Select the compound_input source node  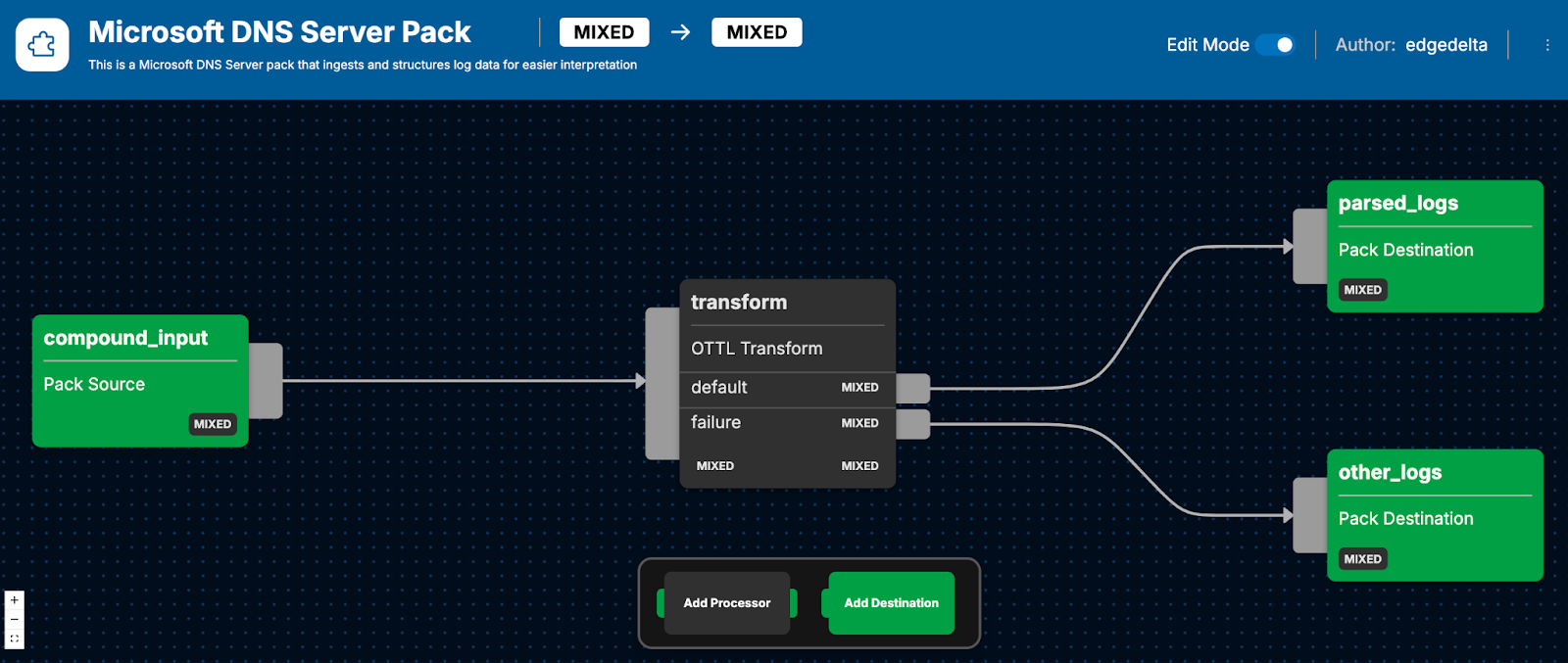pyautogui.click(x=140, y=381)
